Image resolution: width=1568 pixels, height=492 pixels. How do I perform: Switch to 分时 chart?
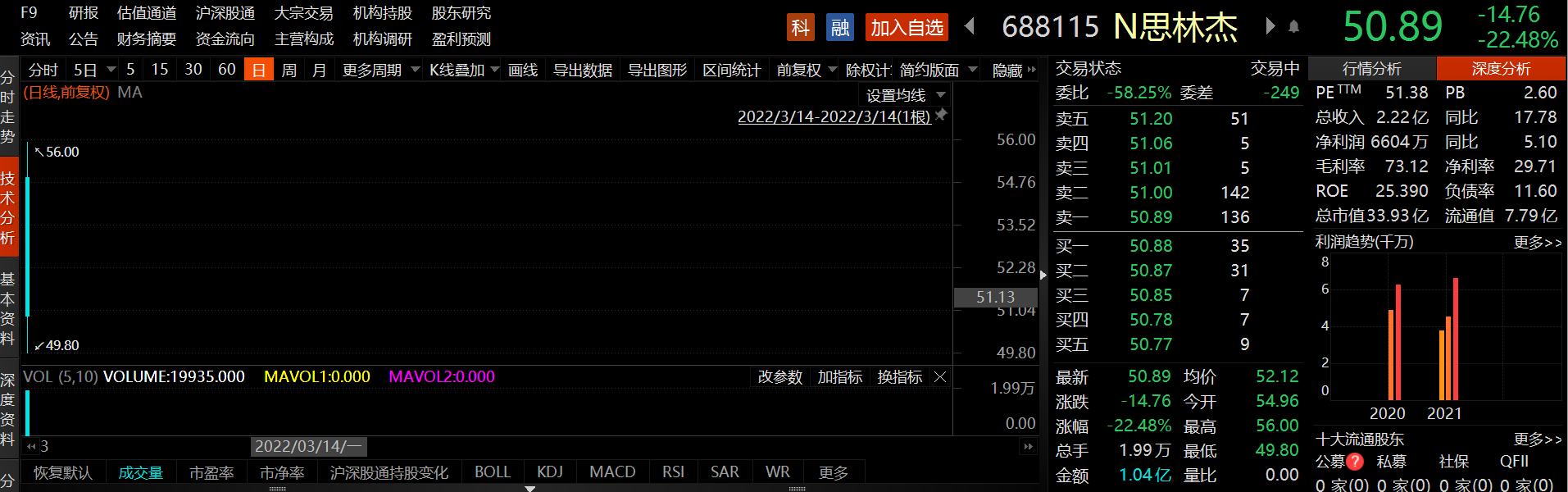point(43,70)
